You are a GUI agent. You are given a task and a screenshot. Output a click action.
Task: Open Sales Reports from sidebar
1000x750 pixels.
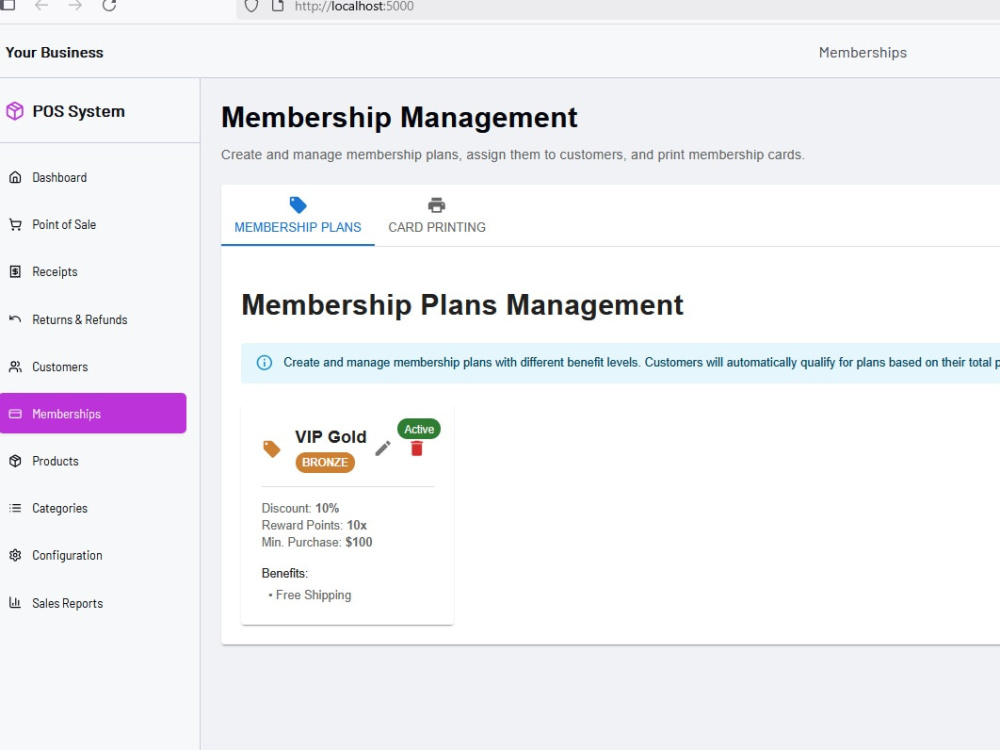coord(68,603)
